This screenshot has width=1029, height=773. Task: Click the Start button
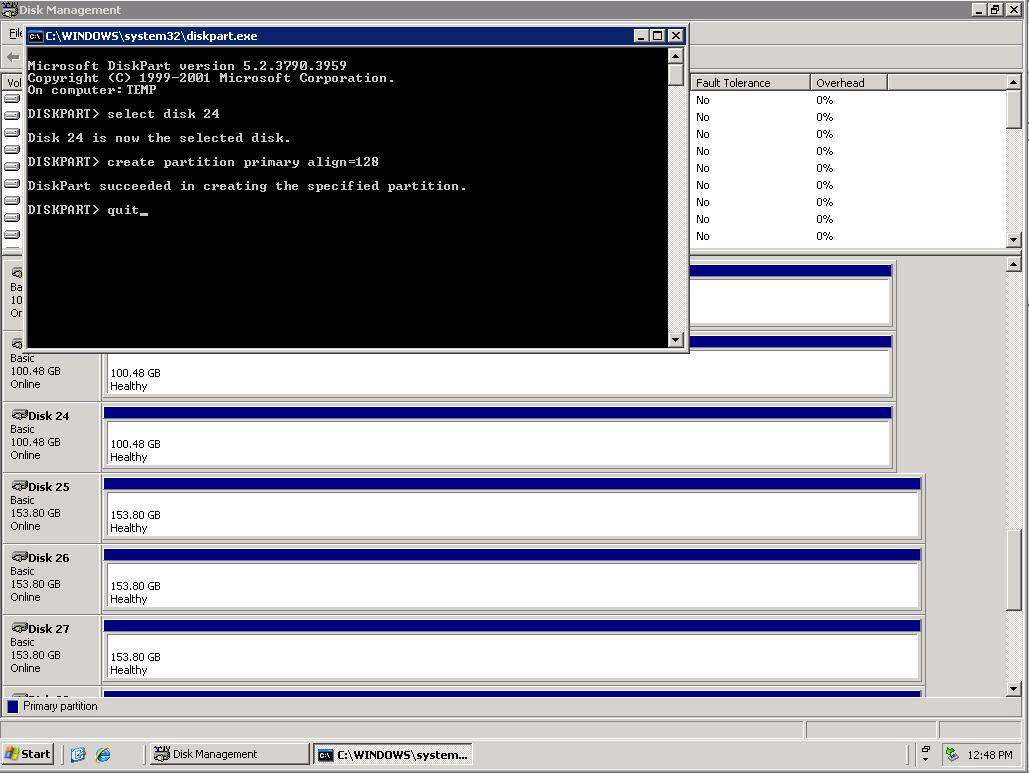coord(27,754)
